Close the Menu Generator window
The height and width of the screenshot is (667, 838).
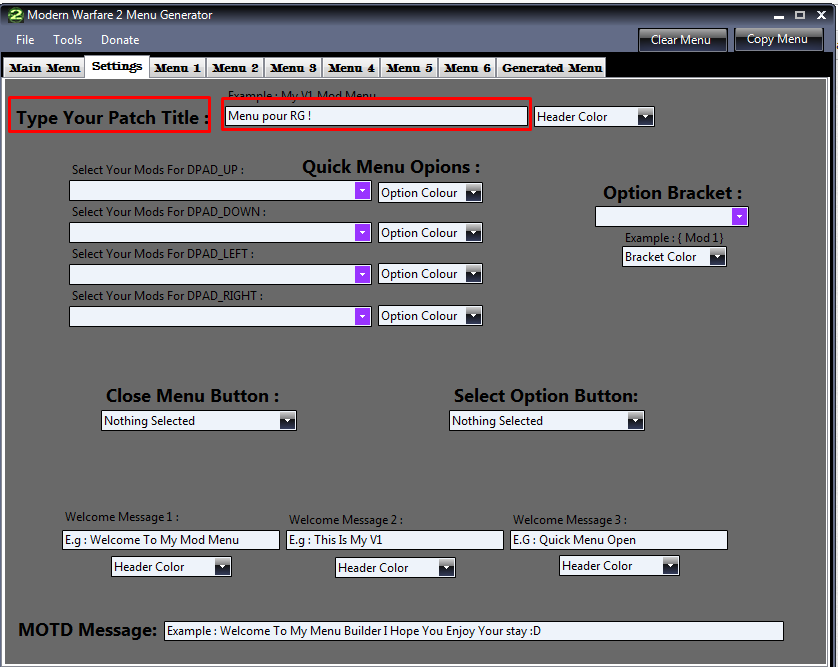point(821,15)
